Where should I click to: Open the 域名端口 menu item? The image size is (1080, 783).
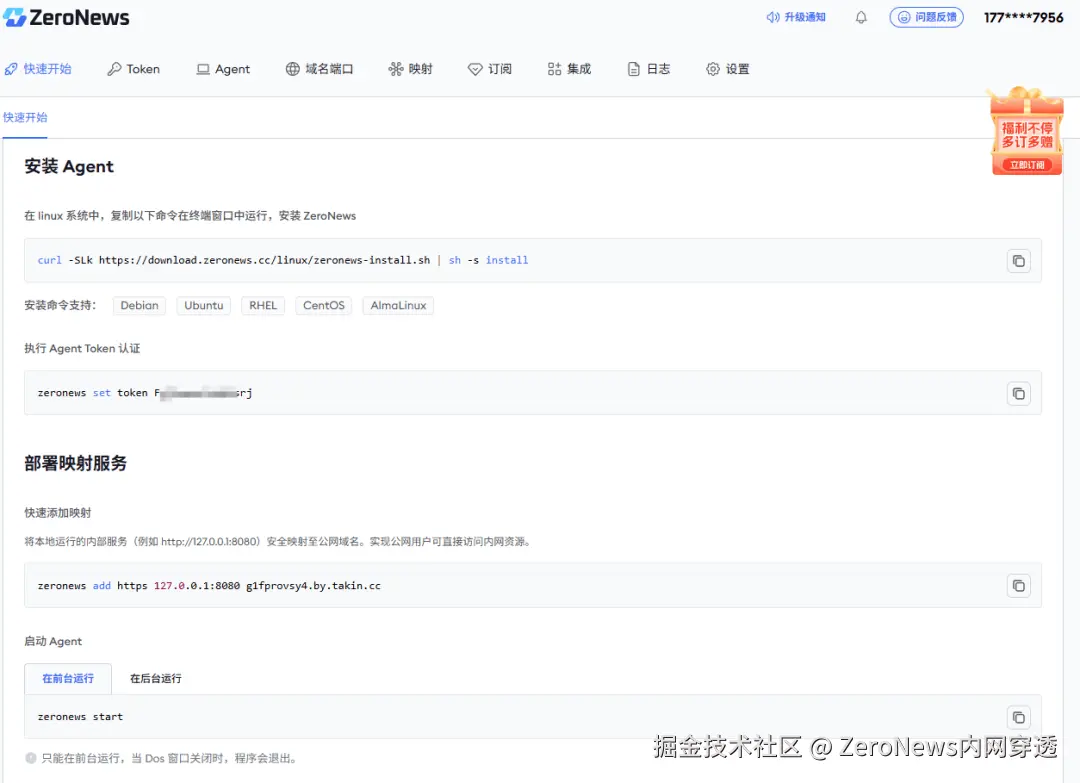320,69
